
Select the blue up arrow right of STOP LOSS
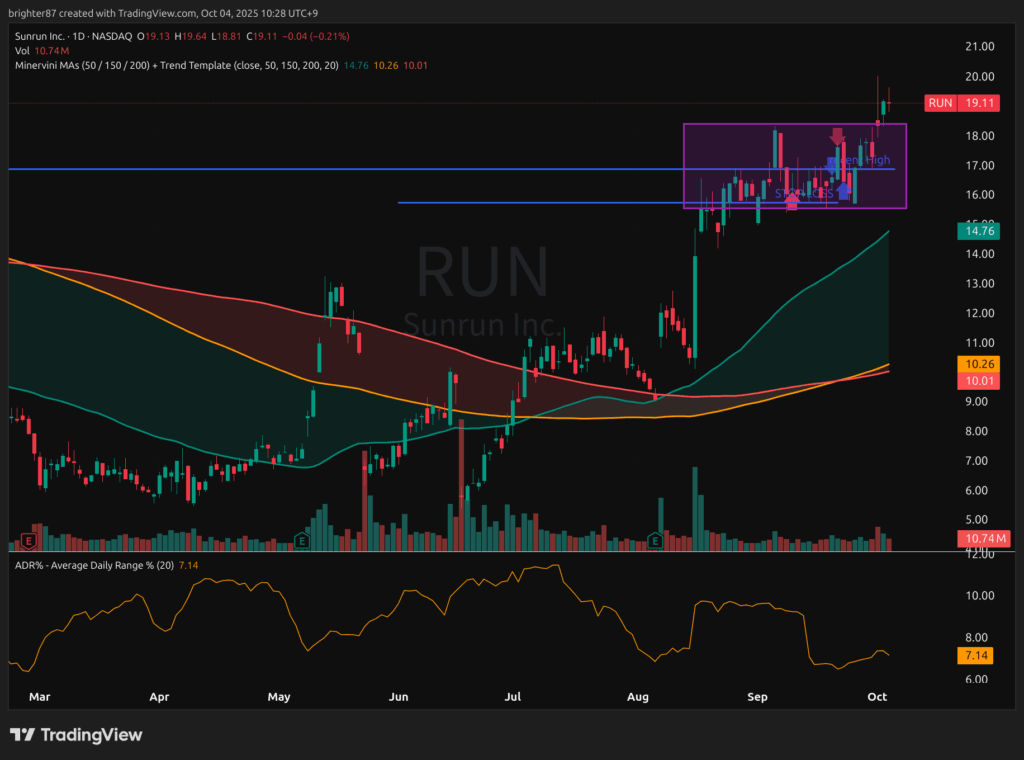844,188
